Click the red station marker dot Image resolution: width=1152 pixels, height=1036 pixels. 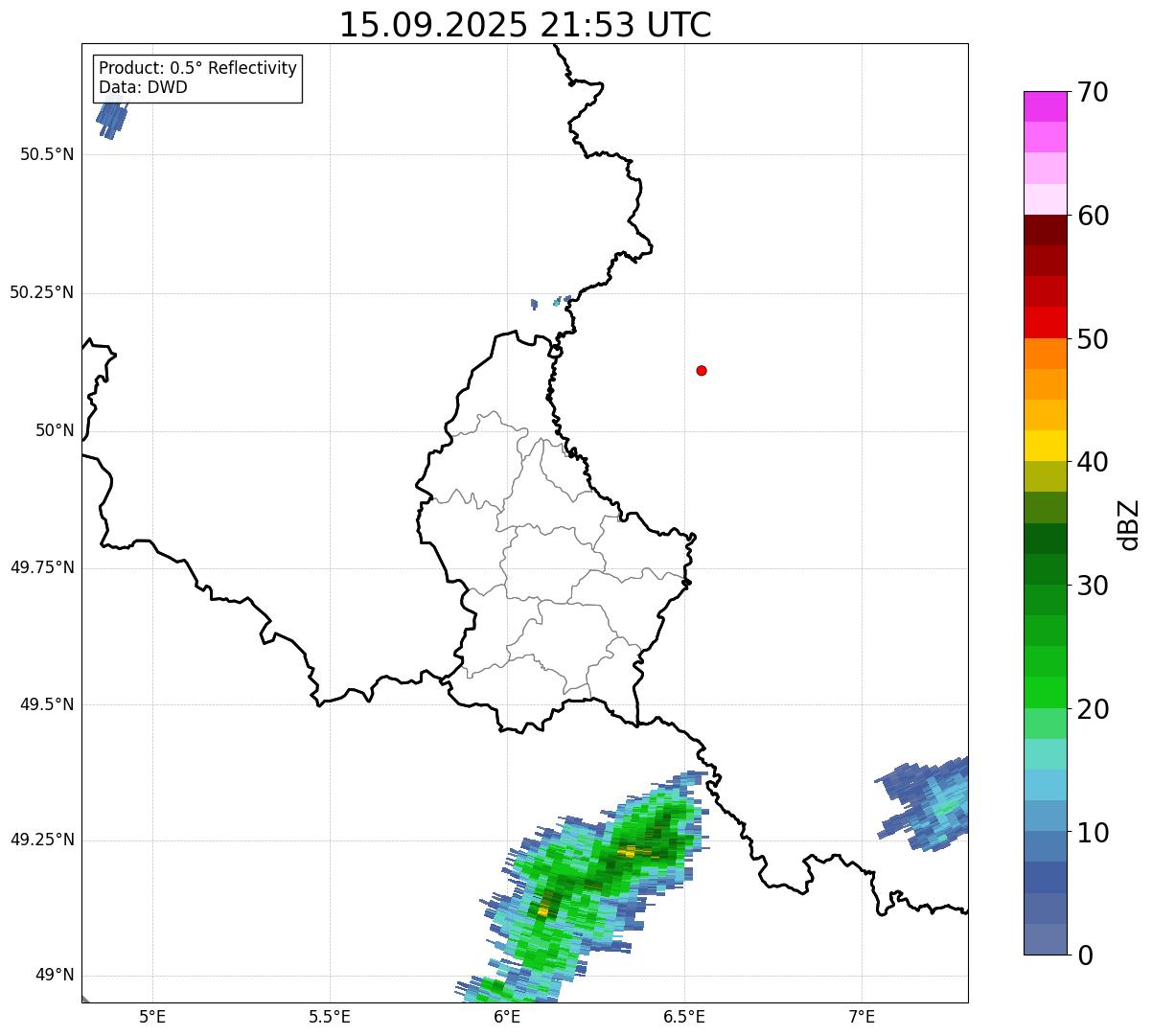[702, 370]
